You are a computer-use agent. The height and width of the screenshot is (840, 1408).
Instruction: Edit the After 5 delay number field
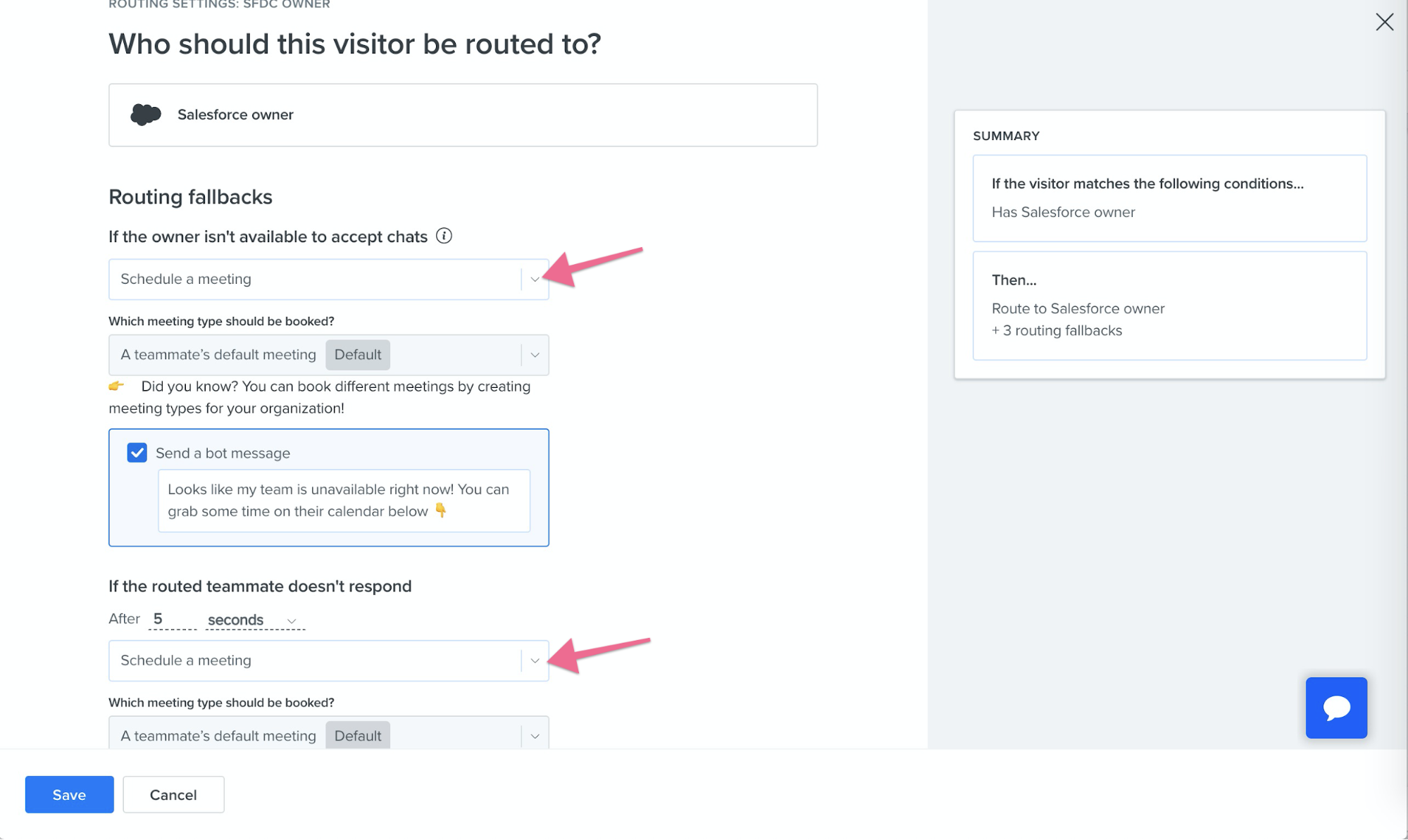pyautogui.click(x=172, y=619)
